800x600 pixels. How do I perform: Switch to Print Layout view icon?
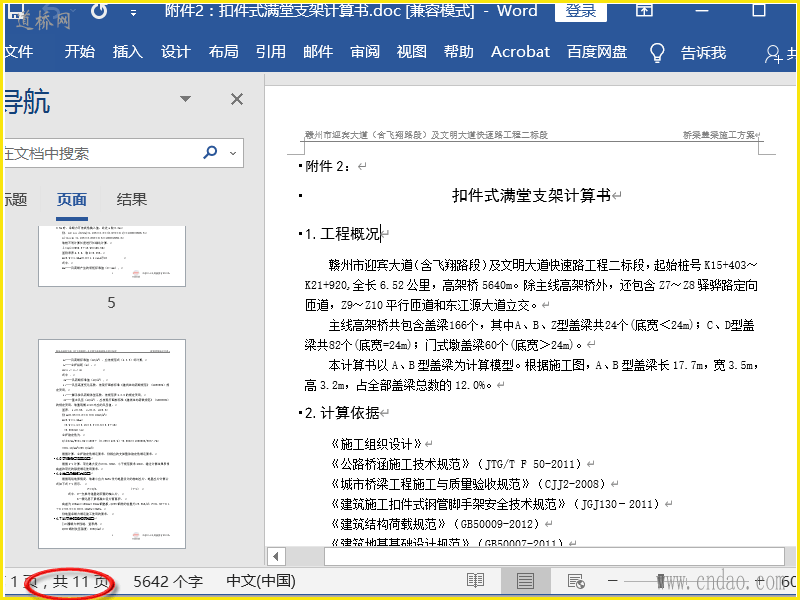525,581
